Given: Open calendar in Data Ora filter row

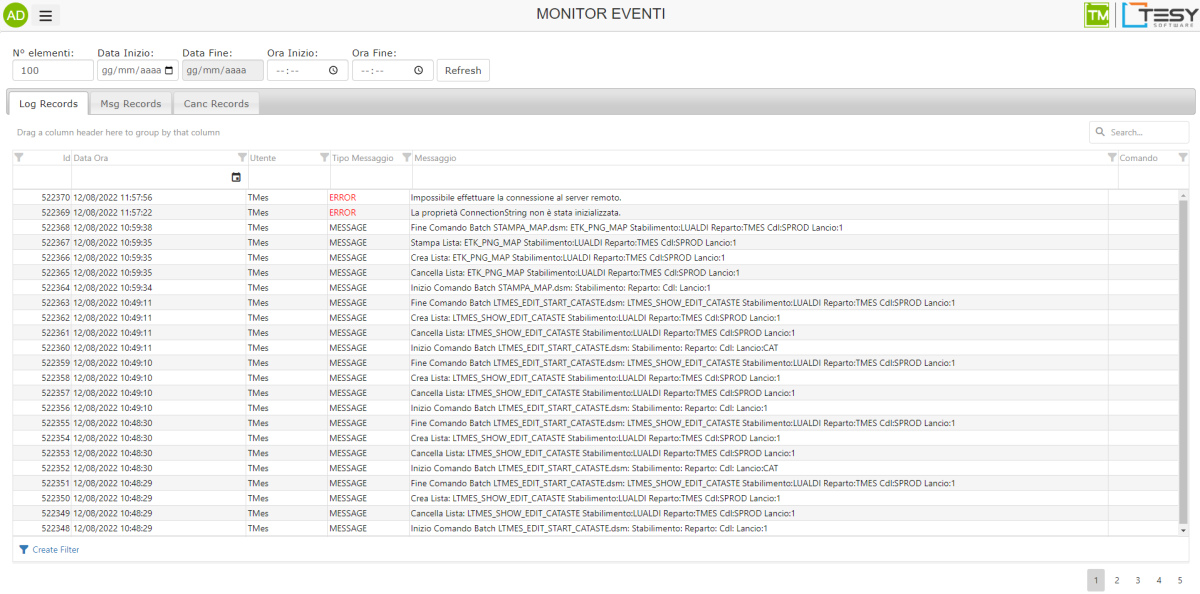Looking at the screenshot, I should [236, 177].
